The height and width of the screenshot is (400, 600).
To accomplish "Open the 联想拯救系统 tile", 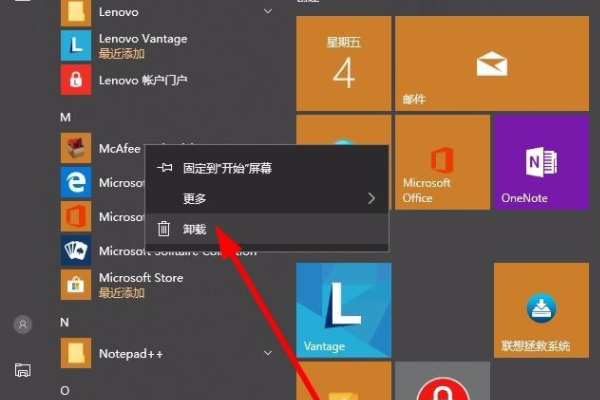I will [541, 310].
